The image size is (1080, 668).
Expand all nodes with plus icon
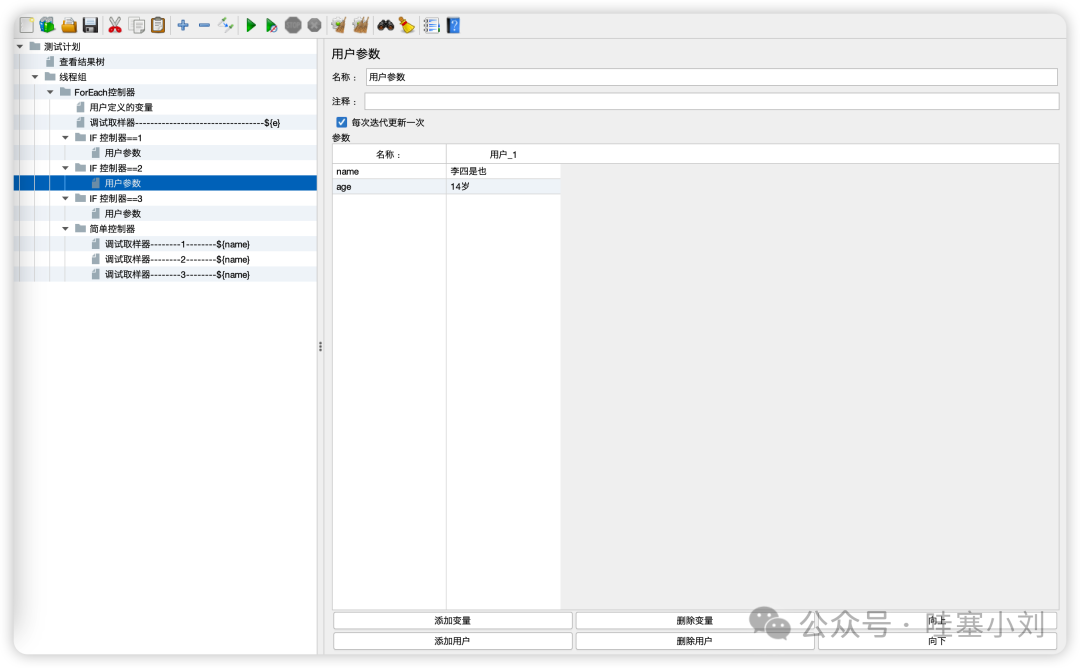[x=183, y=25]
